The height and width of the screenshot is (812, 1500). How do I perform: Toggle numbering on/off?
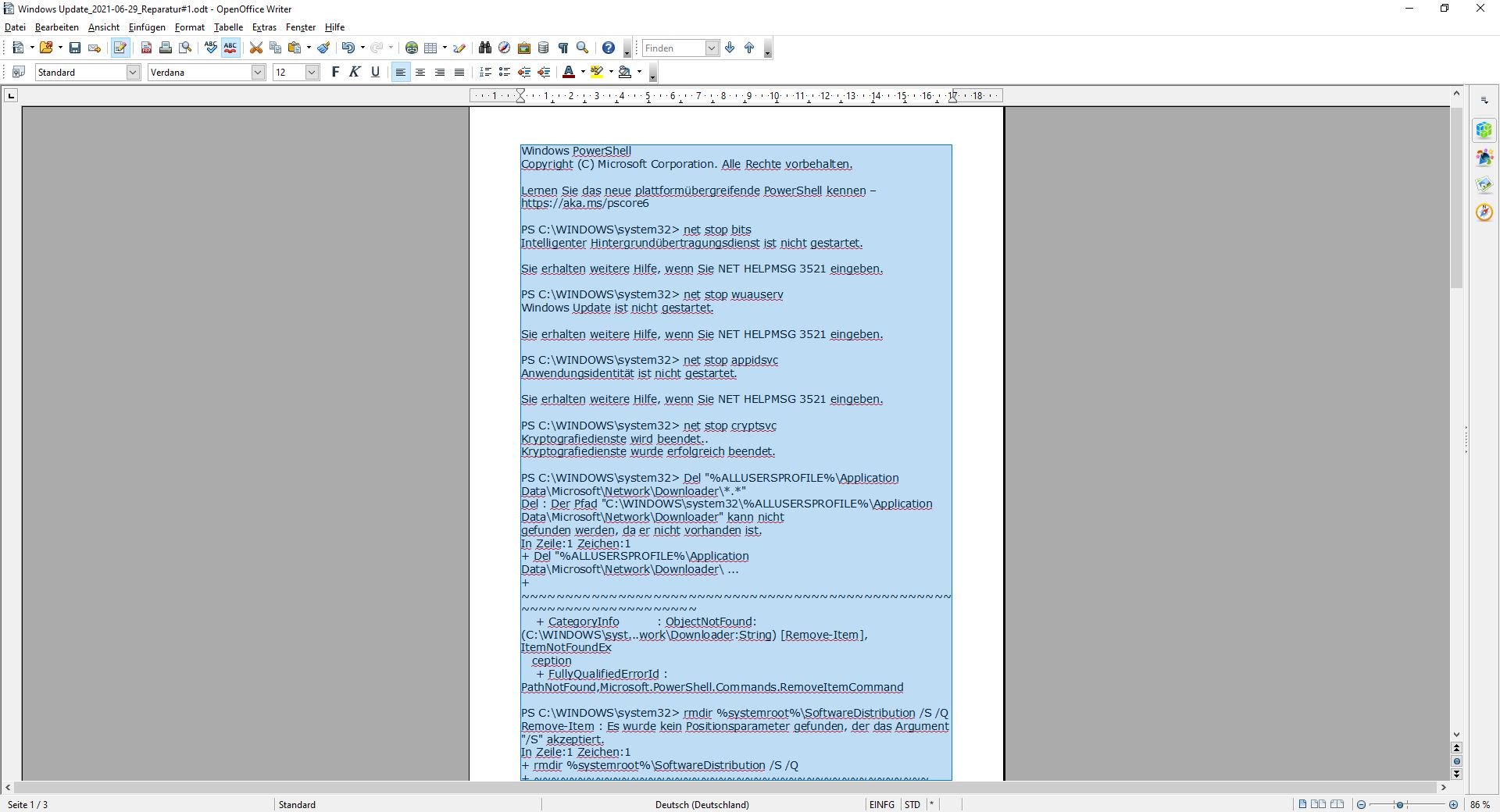click(x=485, y=73)
